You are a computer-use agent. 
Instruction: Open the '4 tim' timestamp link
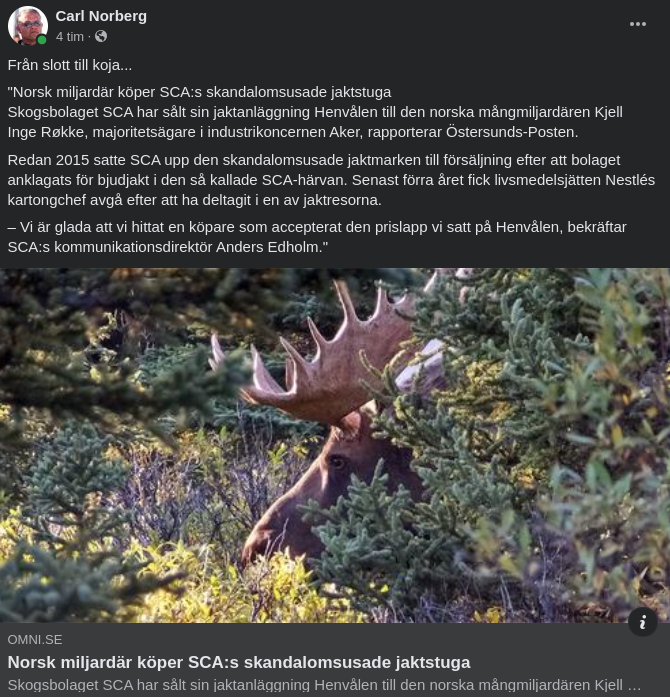pyautogui.click(x=69, y=37)
